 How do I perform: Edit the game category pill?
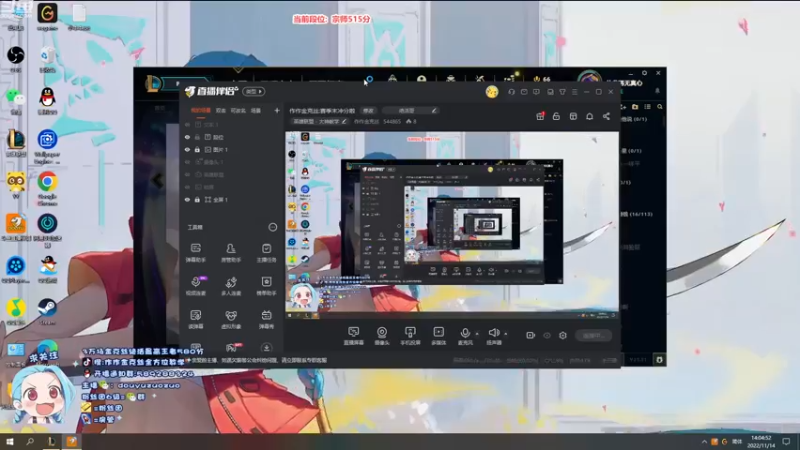coord(319,121)
